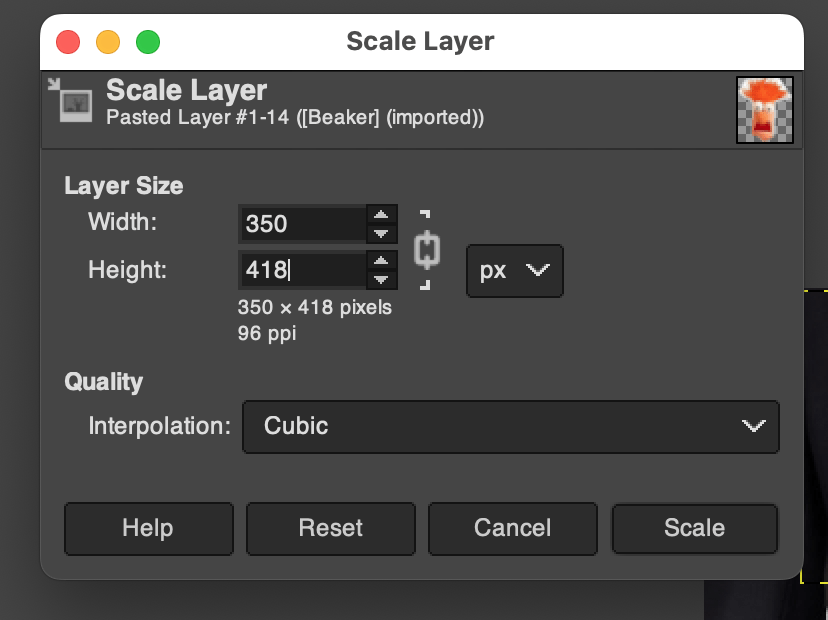Screen dimensions: 828x620
Task: Click the Scale Layer window title bar
Action: click(420, 42)
